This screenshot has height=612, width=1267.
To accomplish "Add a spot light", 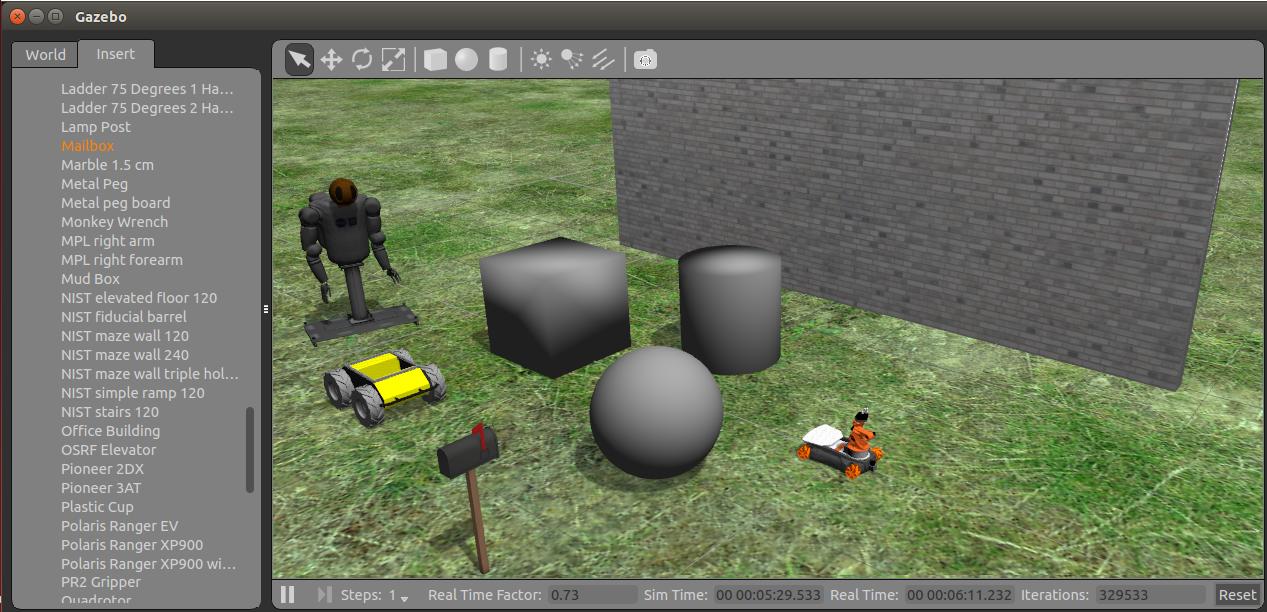I will 572,60.
